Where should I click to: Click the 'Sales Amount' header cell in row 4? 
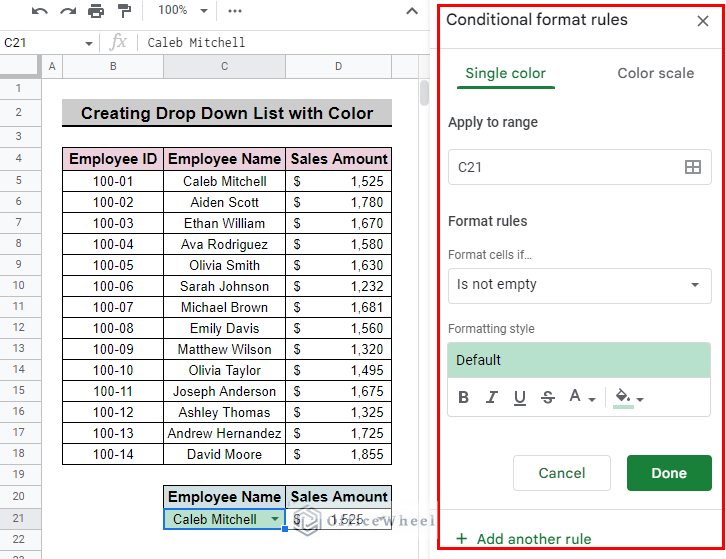(338, 159)
